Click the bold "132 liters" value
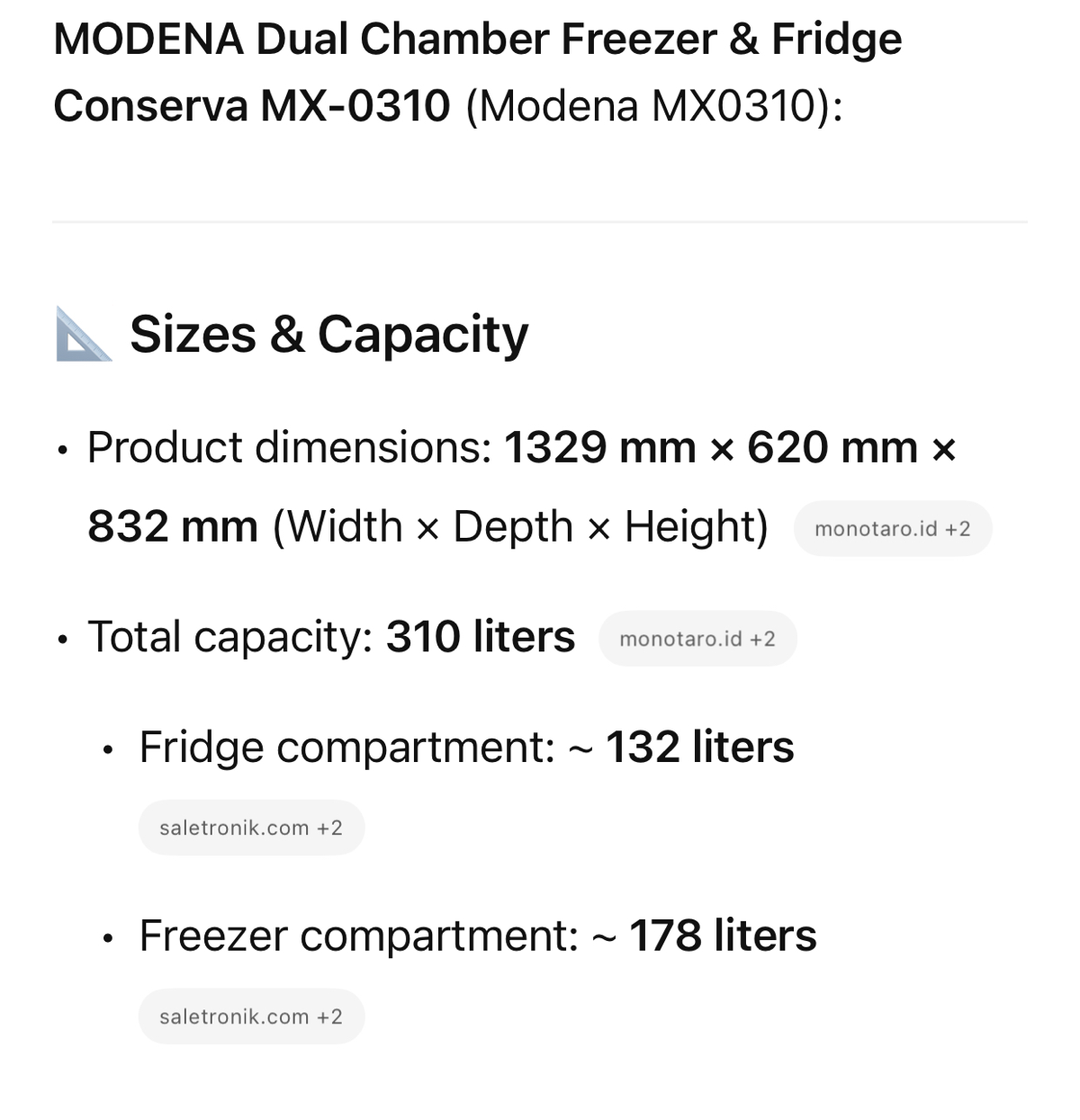 (699, 748)
